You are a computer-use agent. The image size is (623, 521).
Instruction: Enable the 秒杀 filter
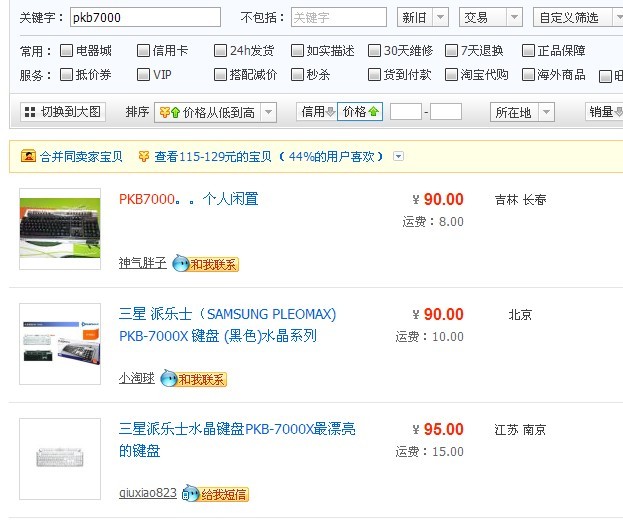pyautogui.click(x=297, y=74)
